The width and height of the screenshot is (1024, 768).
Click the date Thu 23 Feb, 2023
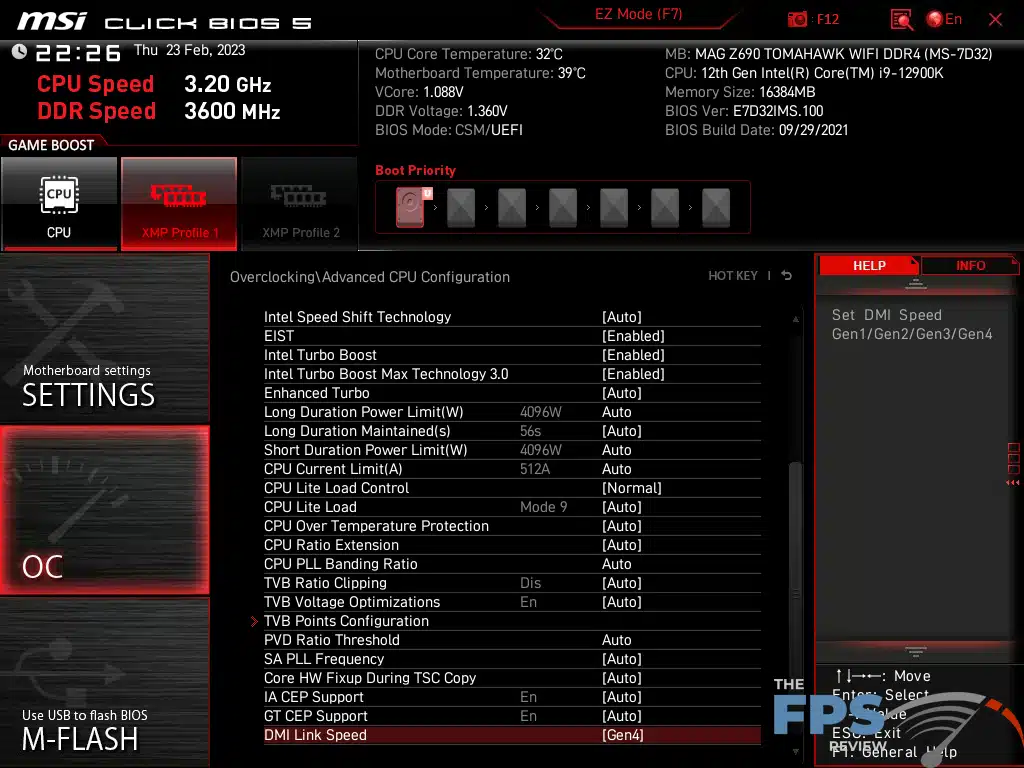pyautogui.click(x=189, y=50)
